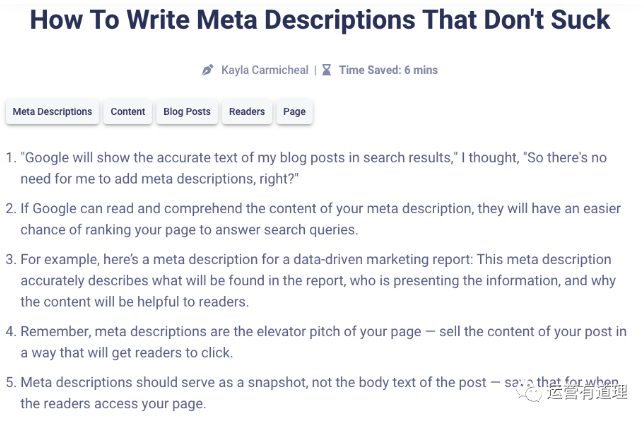This screenshot has width=644, height=423.
Task: Click the WeChat logo watermark icon
Action: tap(529, 393)
